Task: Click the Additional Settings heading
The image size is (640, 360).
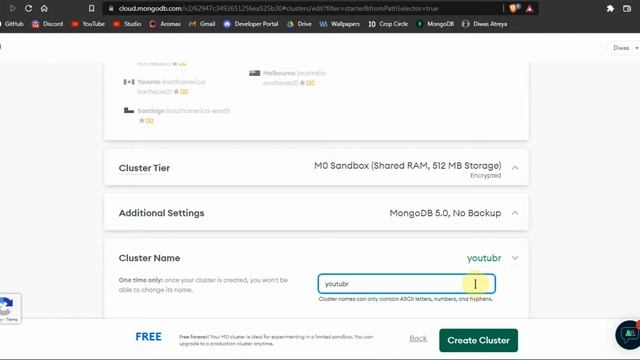Action: [161, 213]
